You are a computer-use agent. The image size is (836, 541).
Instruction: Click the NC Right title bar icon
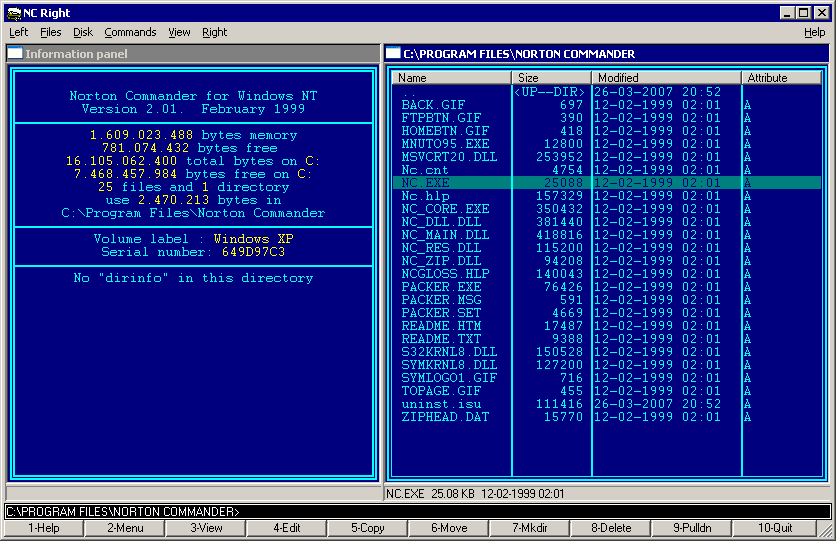click(x=12, y=12)
